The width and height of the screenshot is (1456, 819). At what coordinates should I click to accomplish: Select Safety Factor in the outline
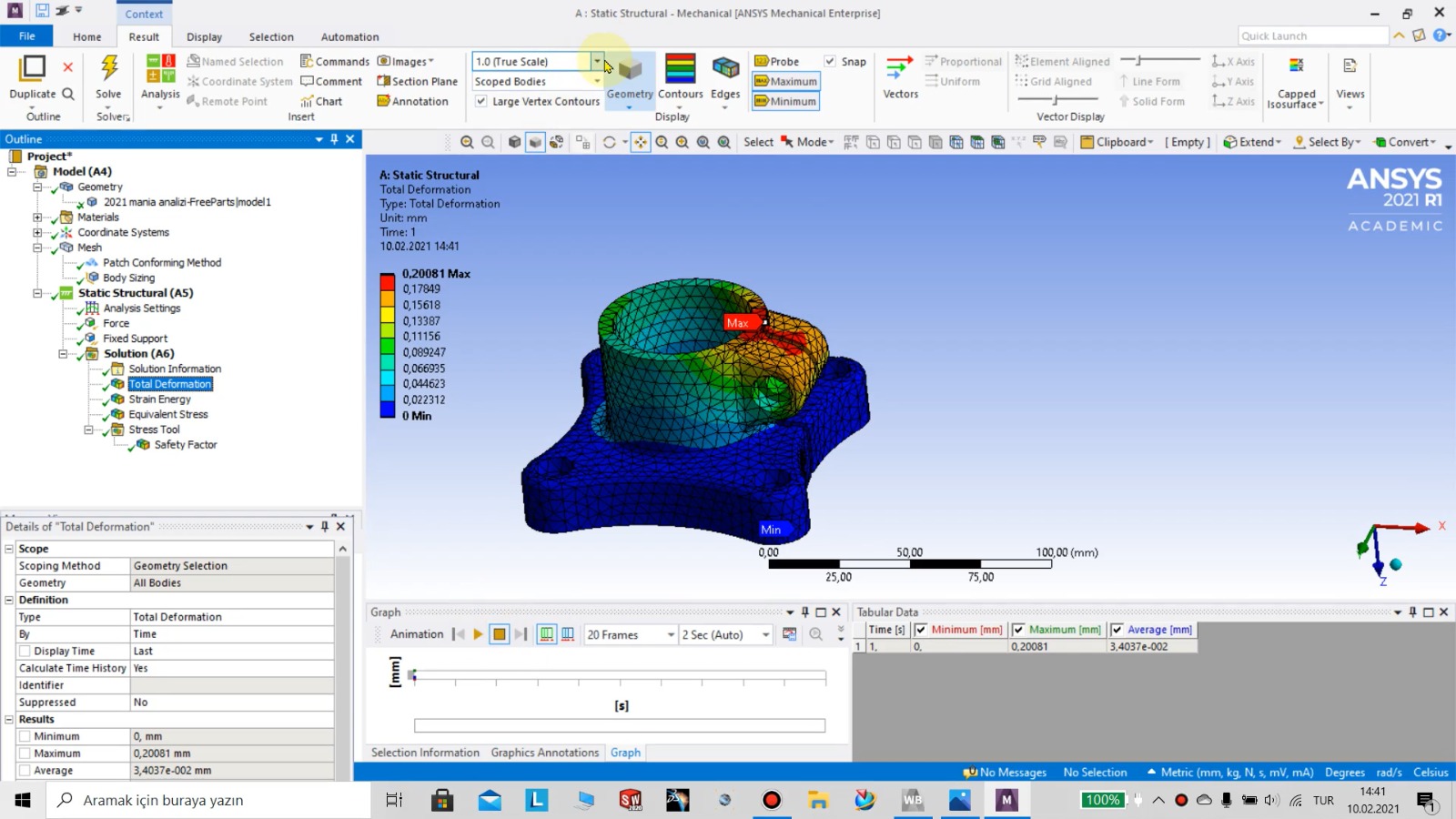(x=186, y=445)
